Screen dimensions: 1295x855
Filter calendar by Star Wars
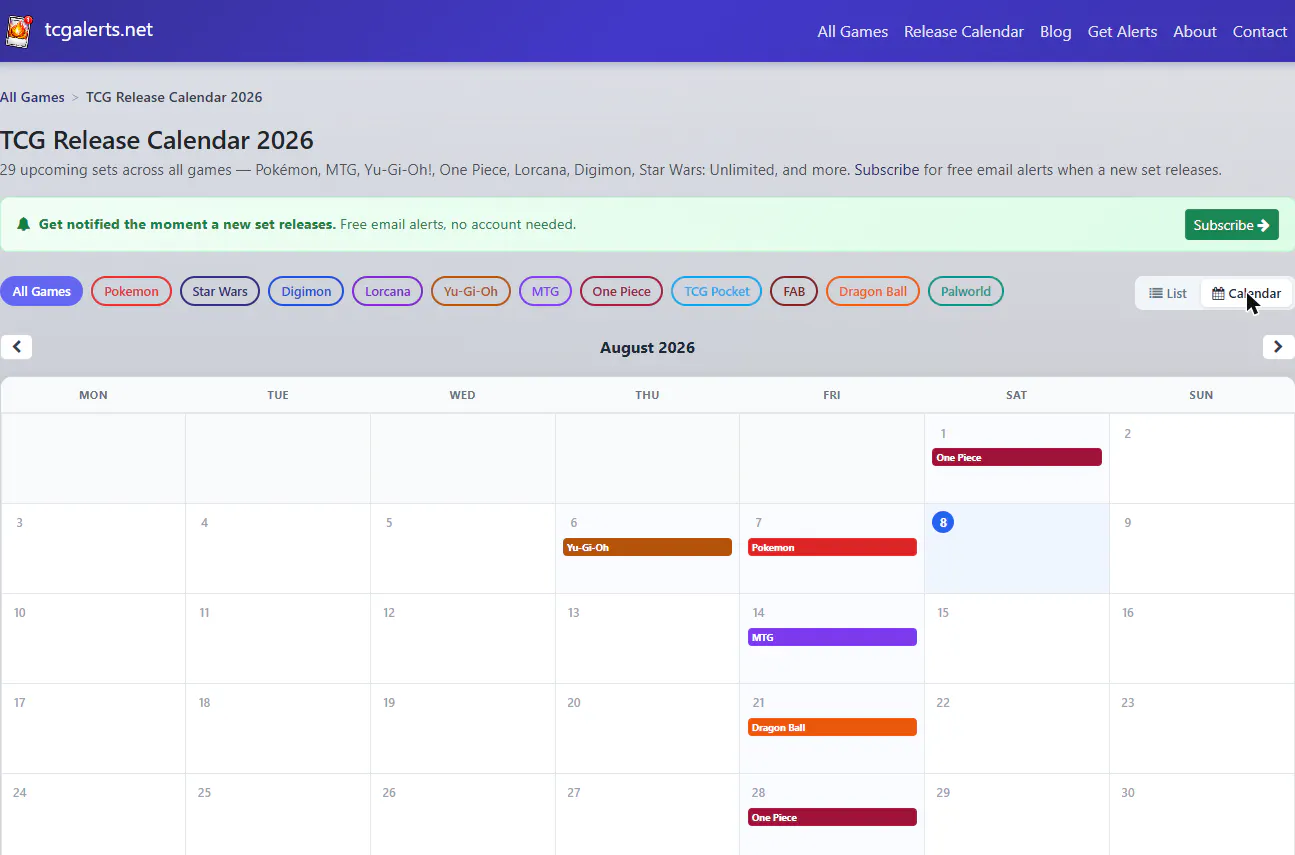click(x=220, y=292)
